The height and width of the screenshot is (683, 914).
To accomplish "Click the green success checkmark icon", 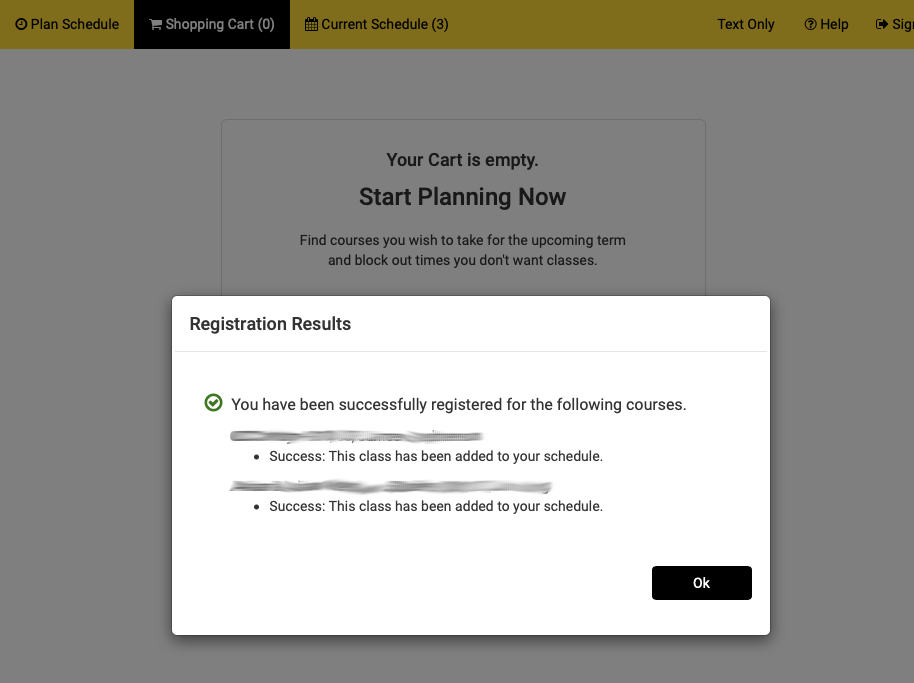I will pyautogui.click(x=213, y=403).
